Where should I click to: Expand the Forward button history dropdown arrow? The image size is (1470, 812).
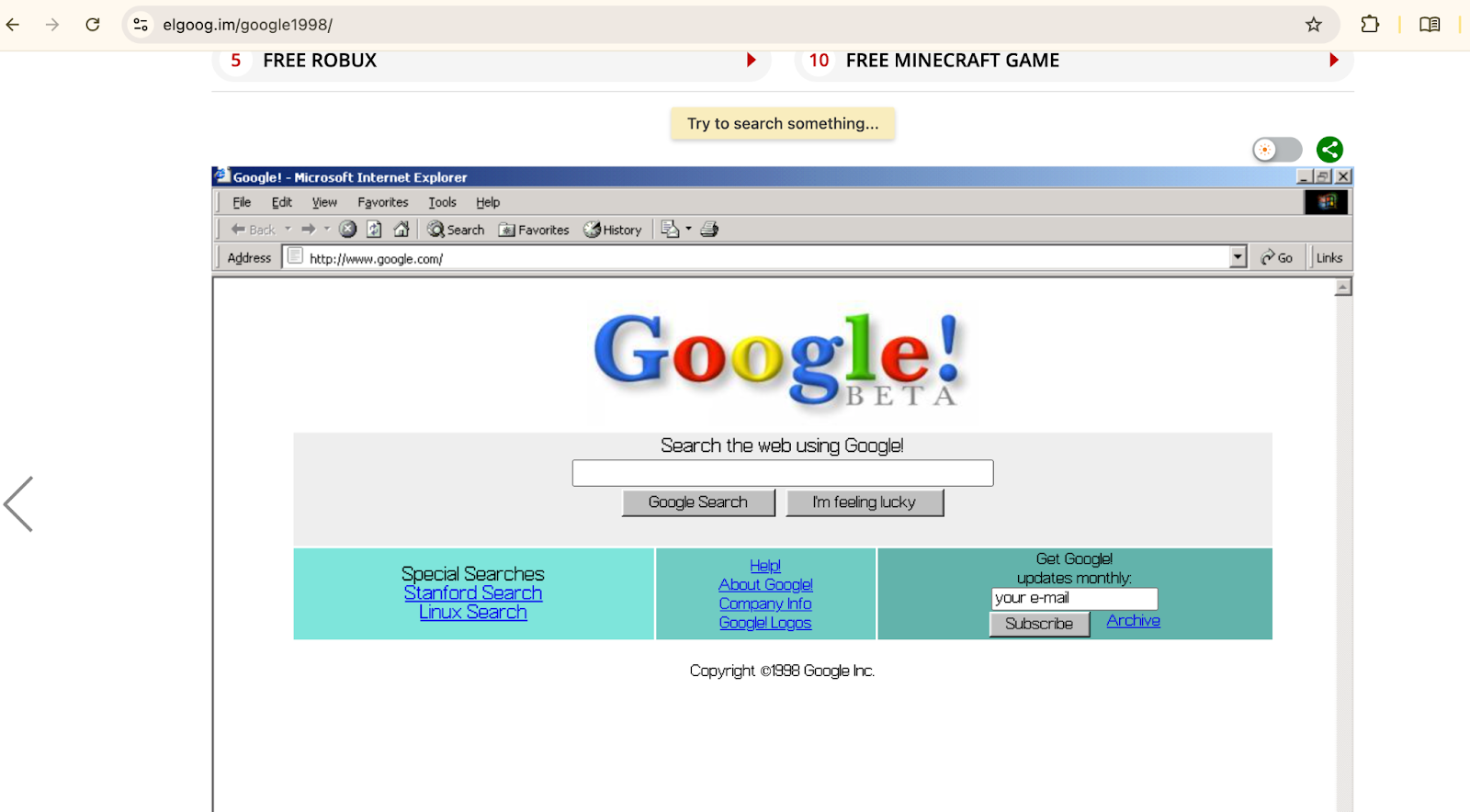[326, 229]
